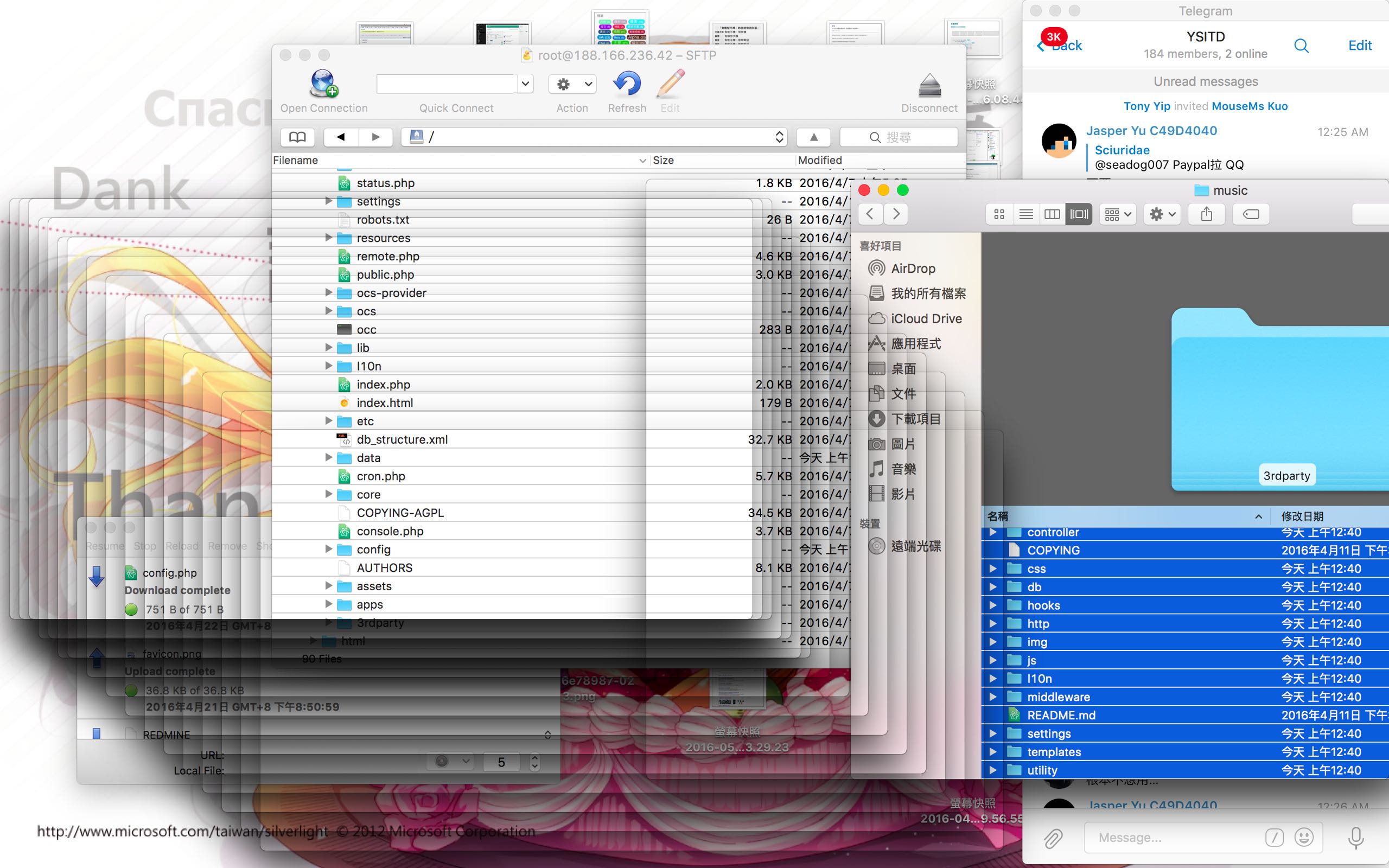1389x868 pixels.
Task: Click the MouseMs Kuo name link
Action: point(1250,106)
